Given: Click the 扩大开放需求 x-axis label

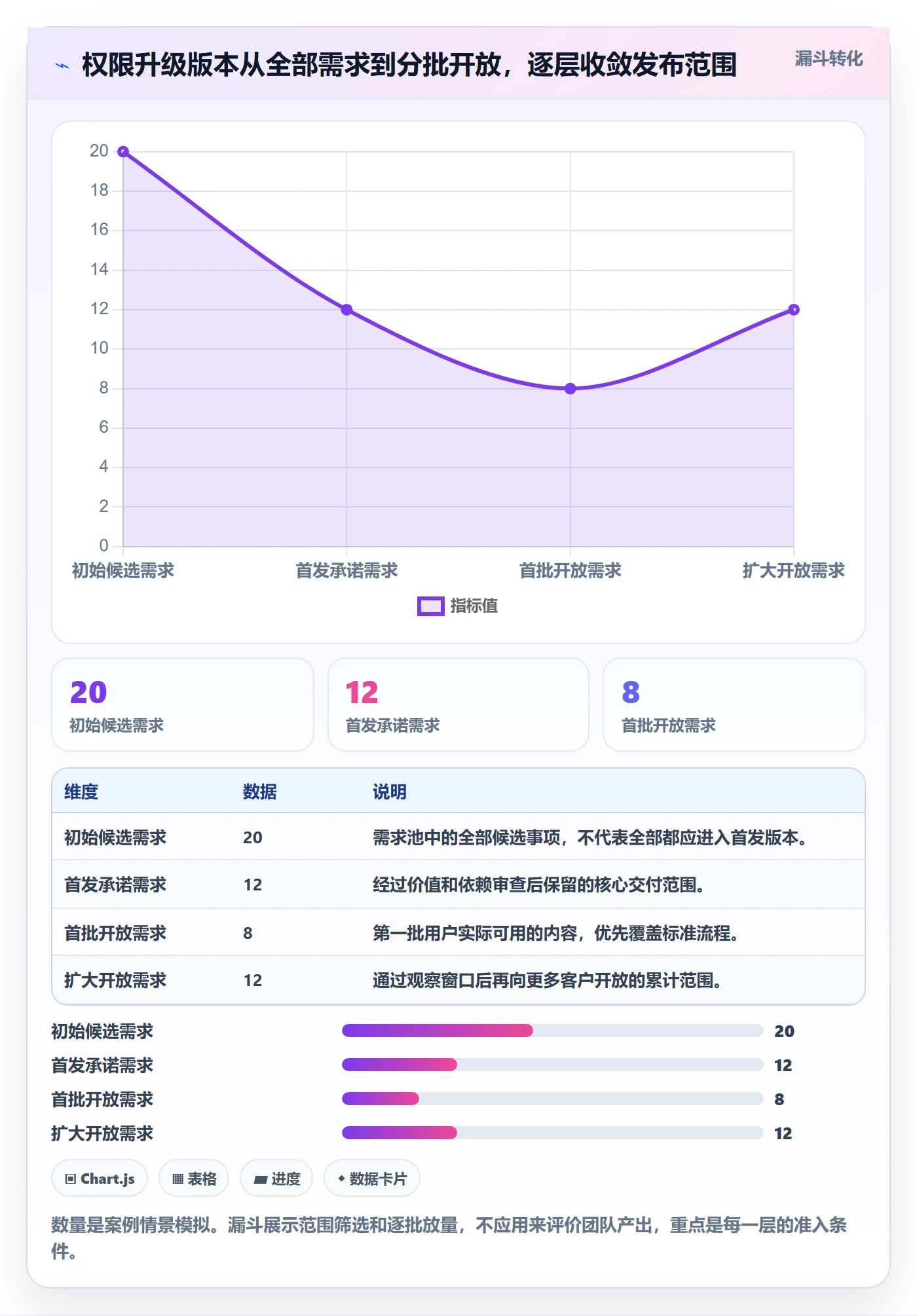Looking at the screenshot, I should pos(793,570).
